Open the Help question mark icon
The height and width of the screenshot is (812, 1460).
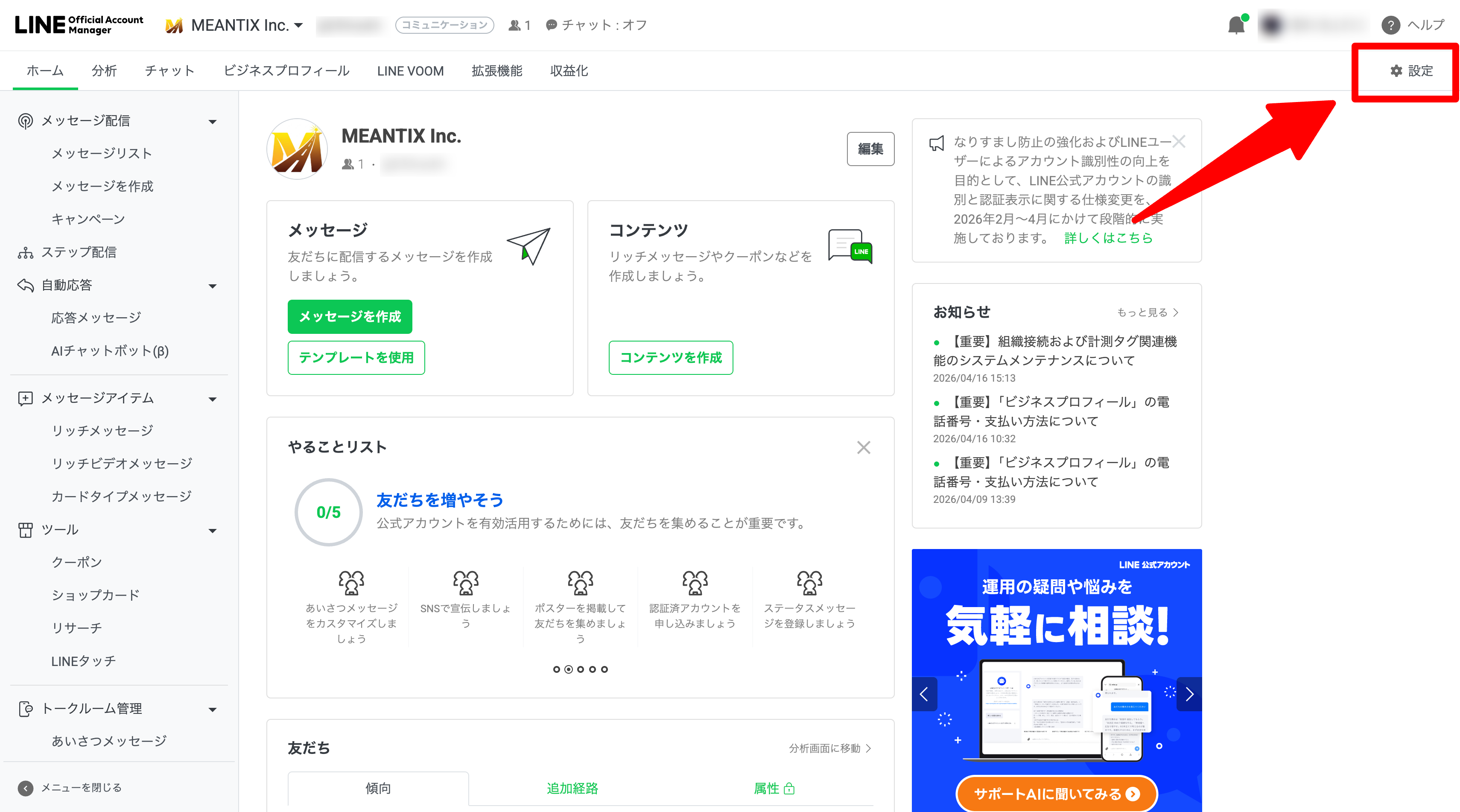point(1390,26)
